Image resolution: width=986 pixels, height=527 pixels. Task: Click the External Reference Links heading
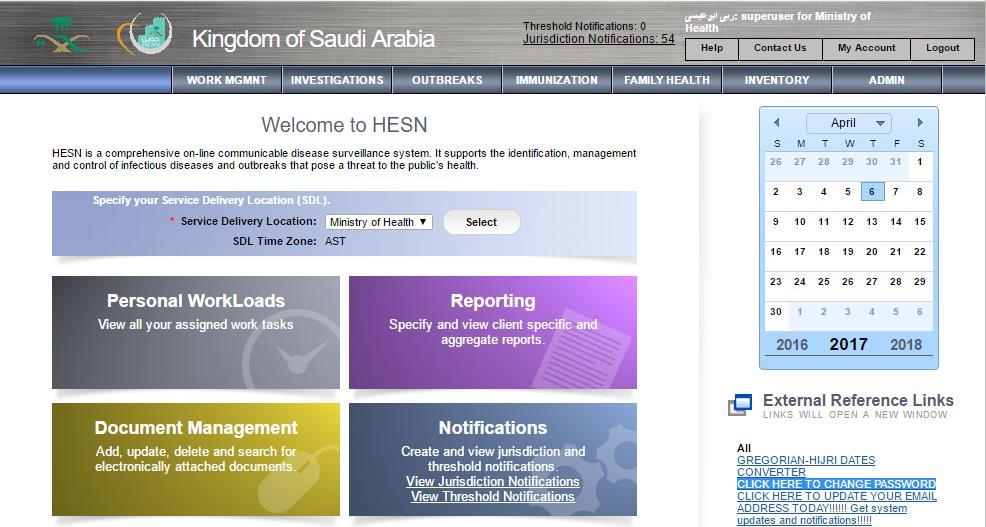[x=858, y=401]
